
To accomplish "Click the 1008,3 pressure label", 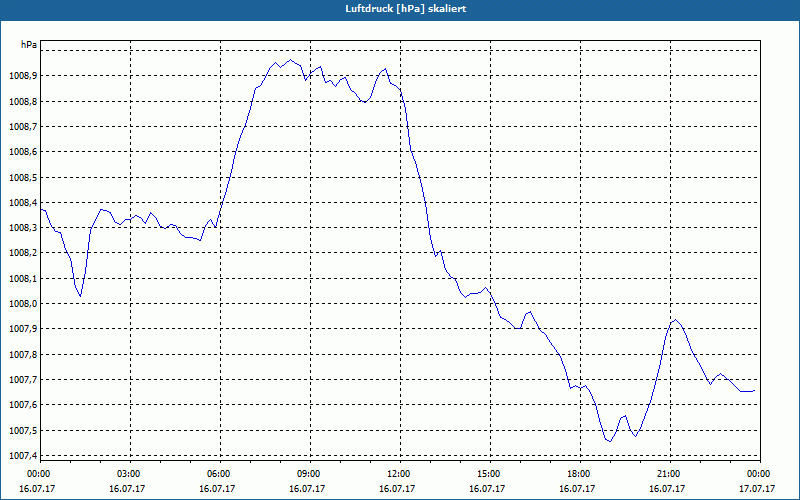I will [23, 228].
